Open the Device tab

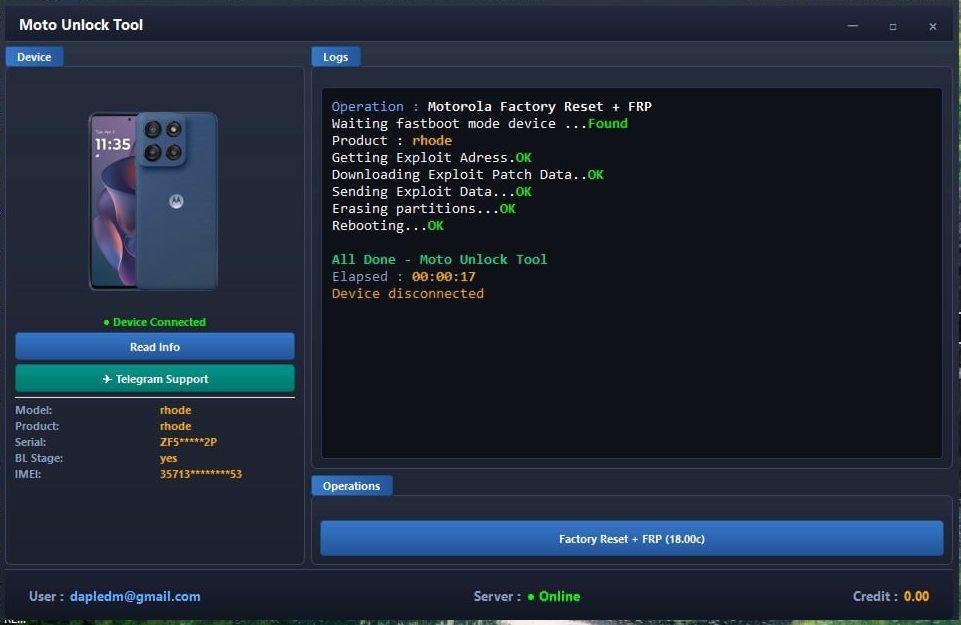pos(34,57)
